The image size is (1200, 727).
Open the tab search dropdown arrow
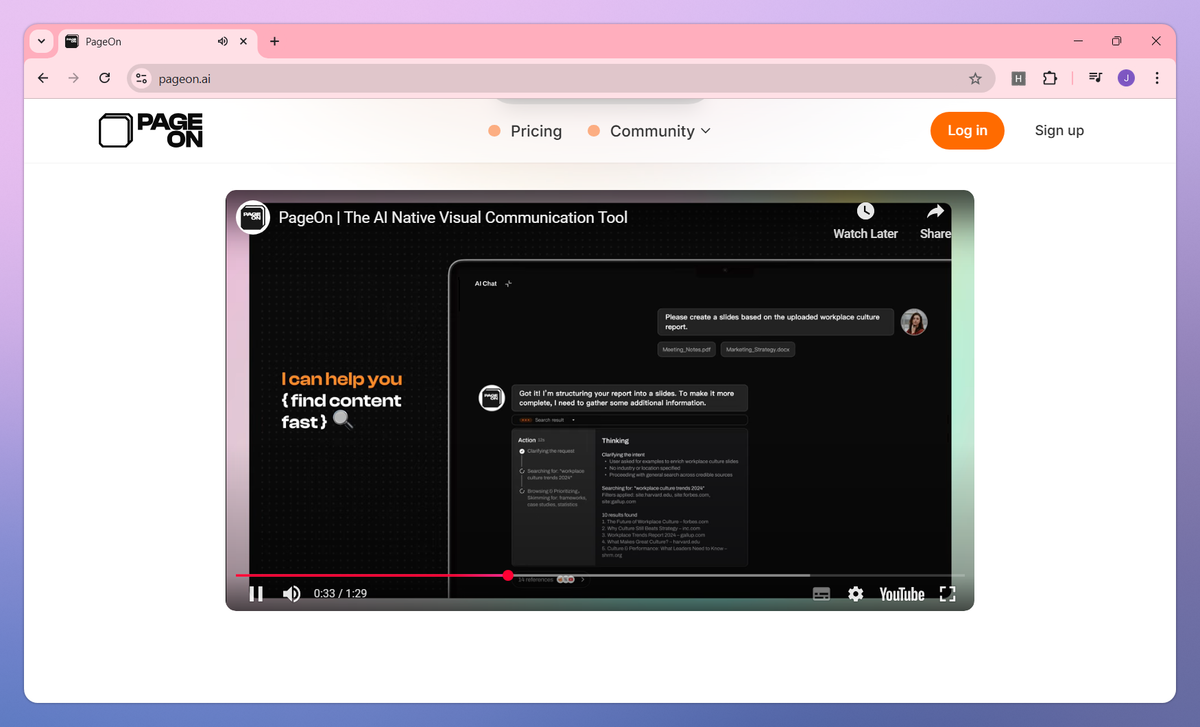[40, 41]
